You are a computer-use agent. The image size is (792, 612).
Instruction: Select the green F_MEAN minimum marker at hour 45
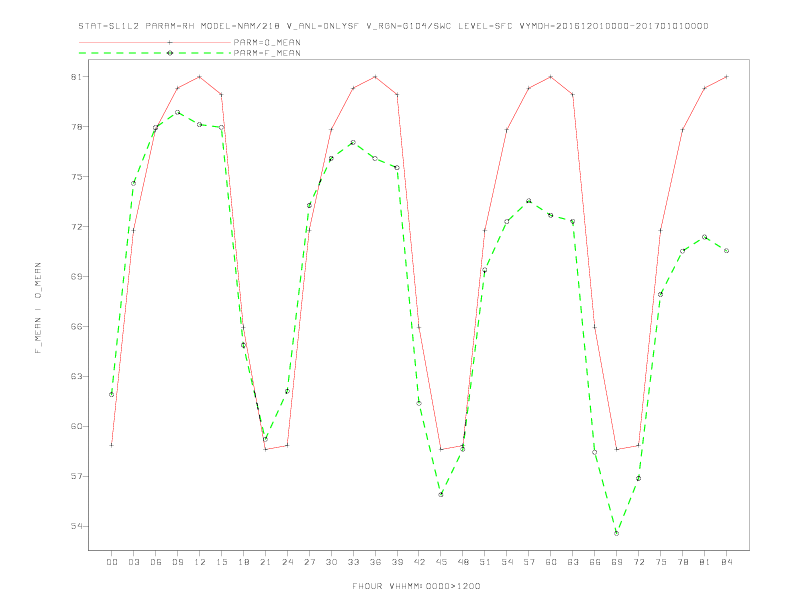click(441, 494)
